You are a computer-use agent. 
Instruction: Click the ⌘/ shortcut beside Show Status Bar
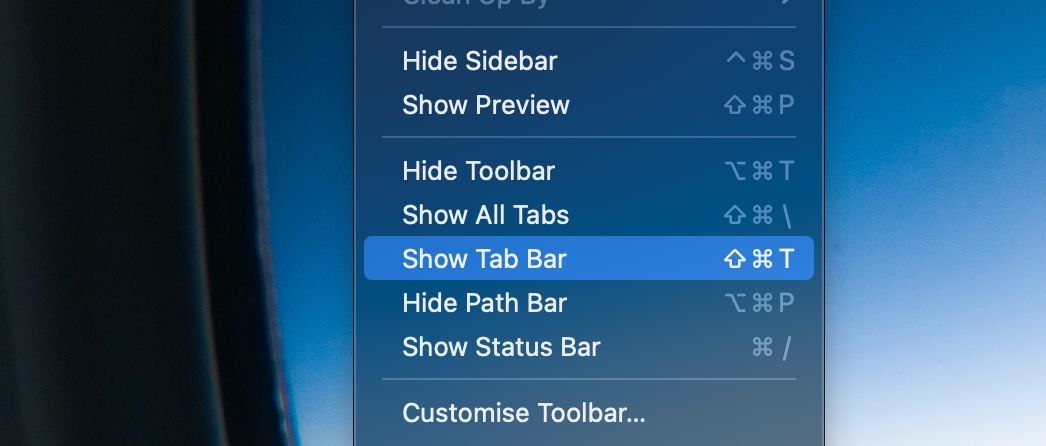(x=771, y=347)
